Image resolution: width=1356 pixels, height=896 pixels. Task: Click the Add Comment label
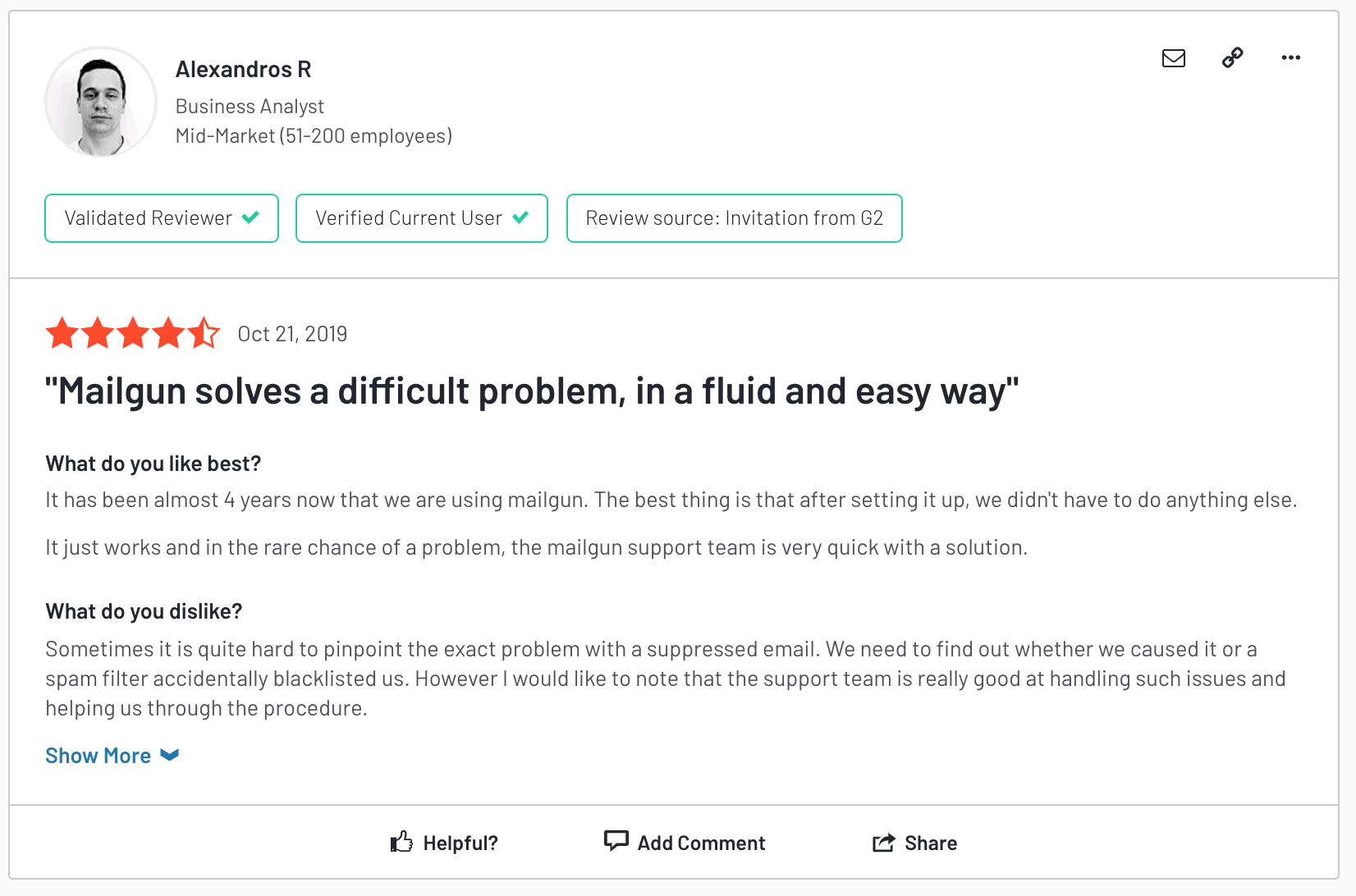click(701, 843)
